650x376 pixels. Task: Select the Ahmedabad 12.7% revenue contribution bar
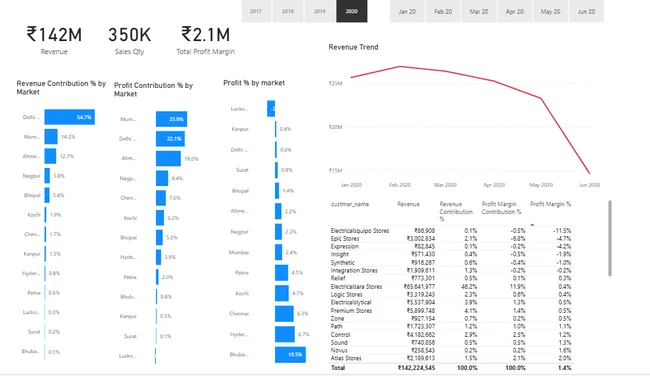[x=50, y=156]
